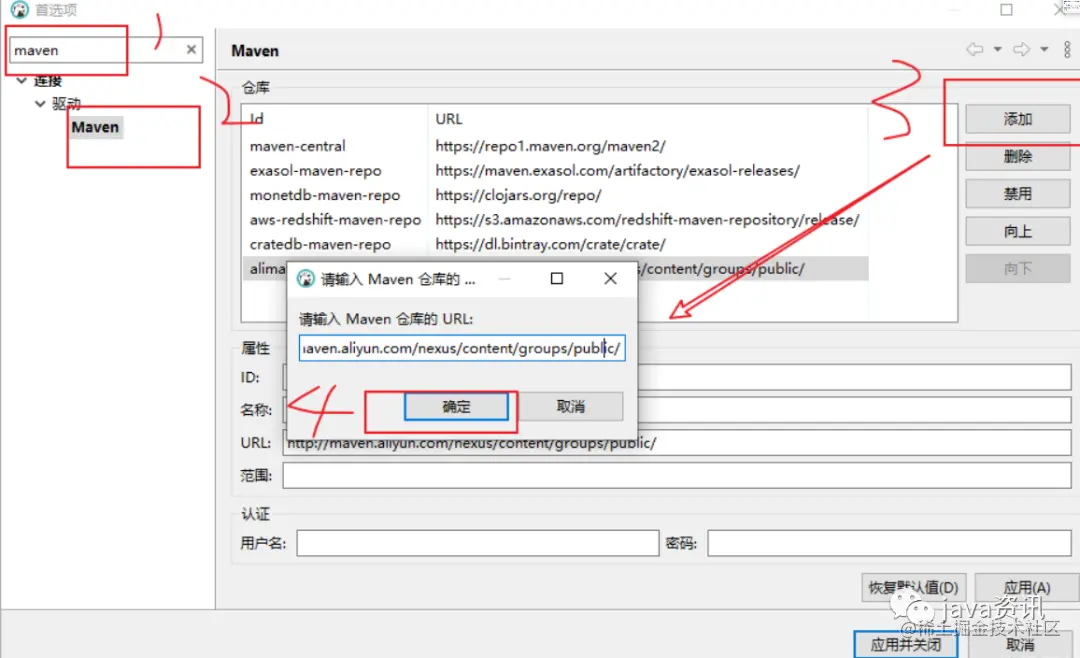Click the forward navigation arrow icon

tap(1021, 50)
